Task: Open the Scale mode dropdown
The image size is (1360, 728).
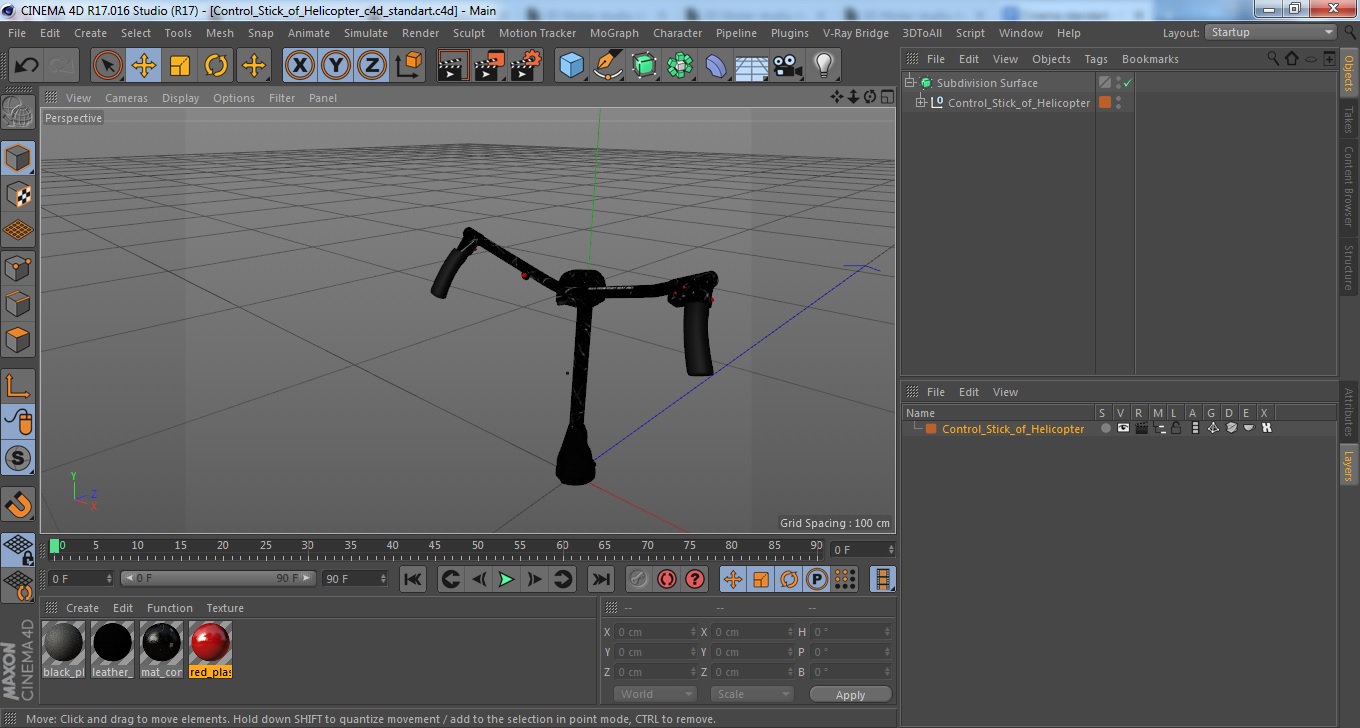Action: click(x=752, y=694)
